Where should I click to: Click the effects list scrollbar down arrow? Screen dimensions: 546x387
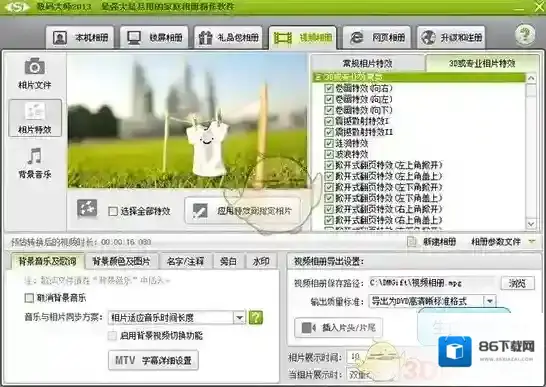pos(531,224)
